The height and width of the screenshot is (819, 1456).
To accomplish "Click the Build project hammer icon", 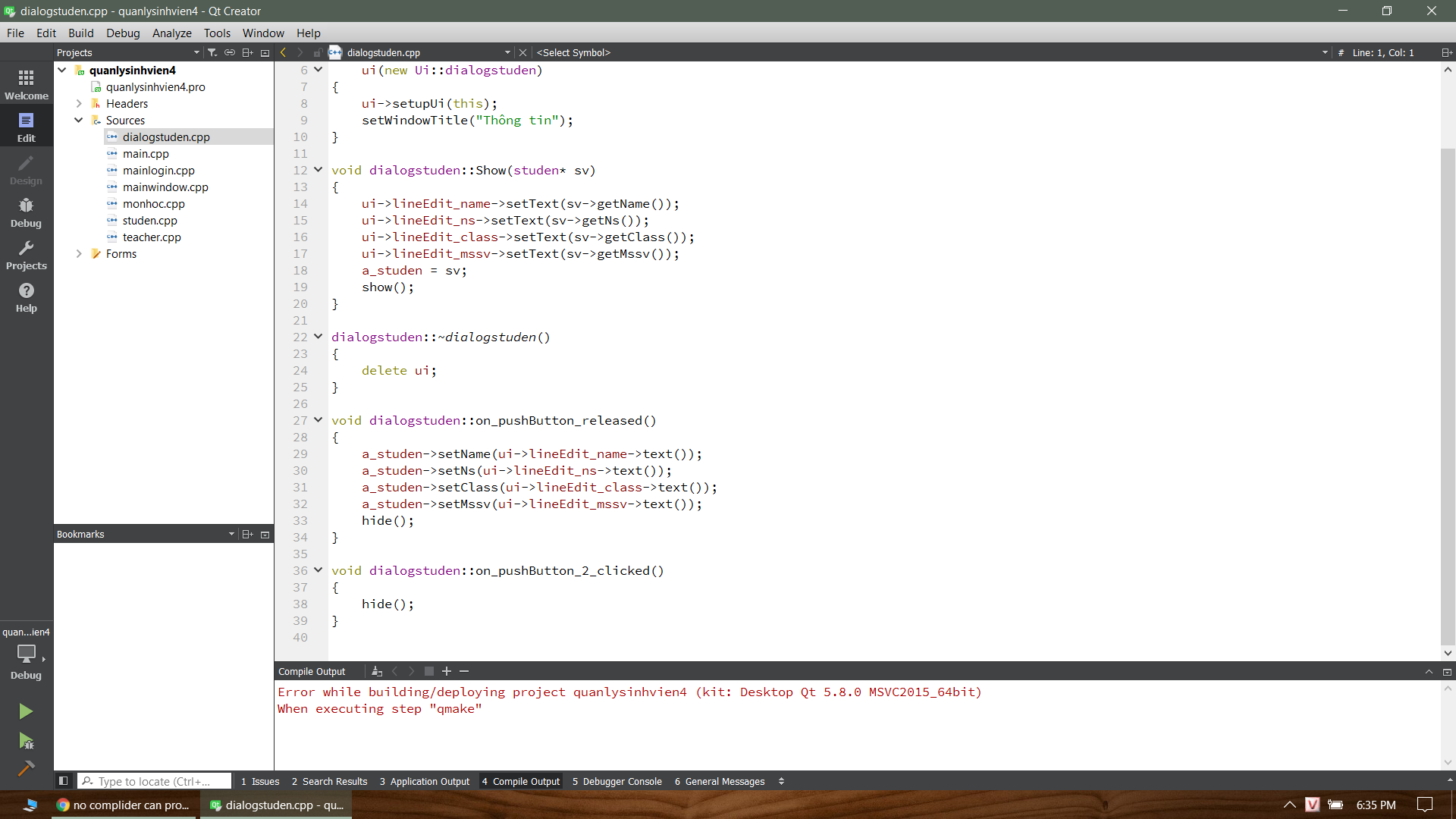I will (26, 768).
